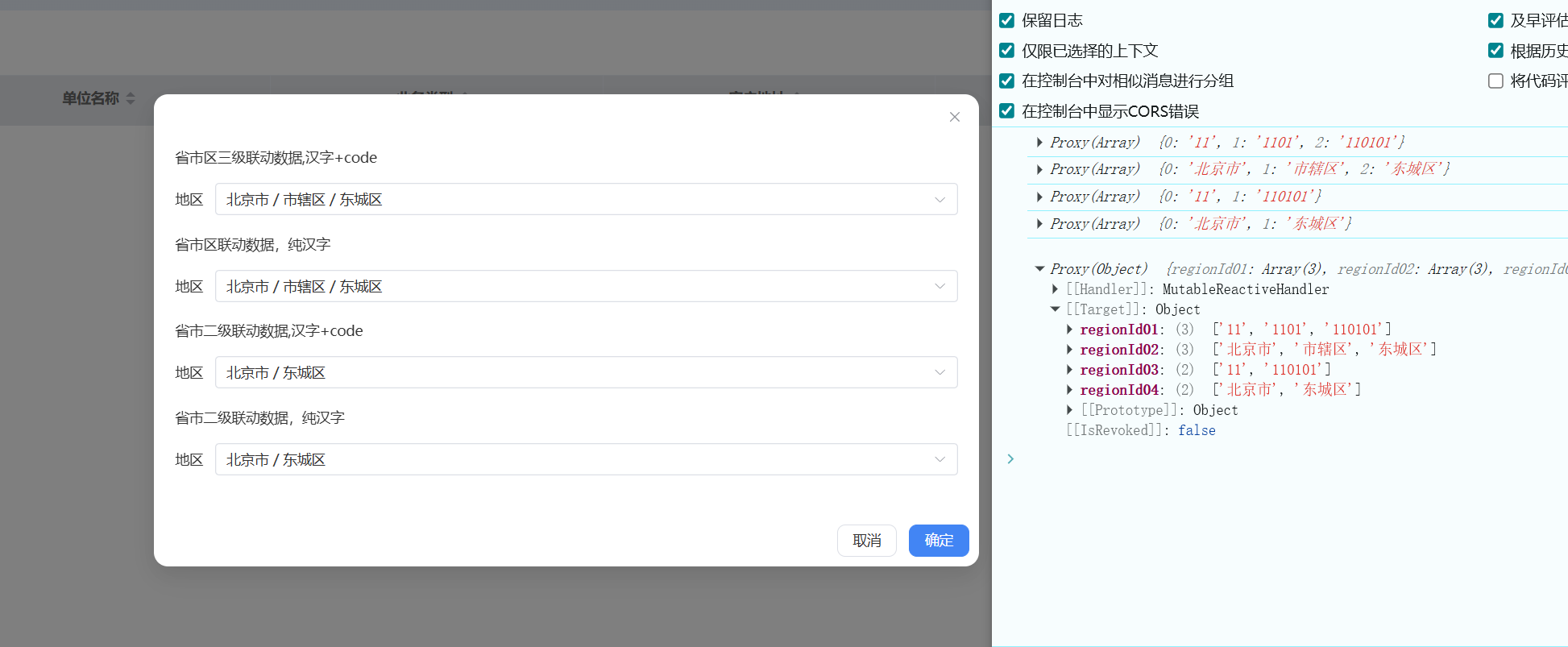
Task: Click heading 省市区三级联动数据,汉字+code
Action: (x=276, y=158)
